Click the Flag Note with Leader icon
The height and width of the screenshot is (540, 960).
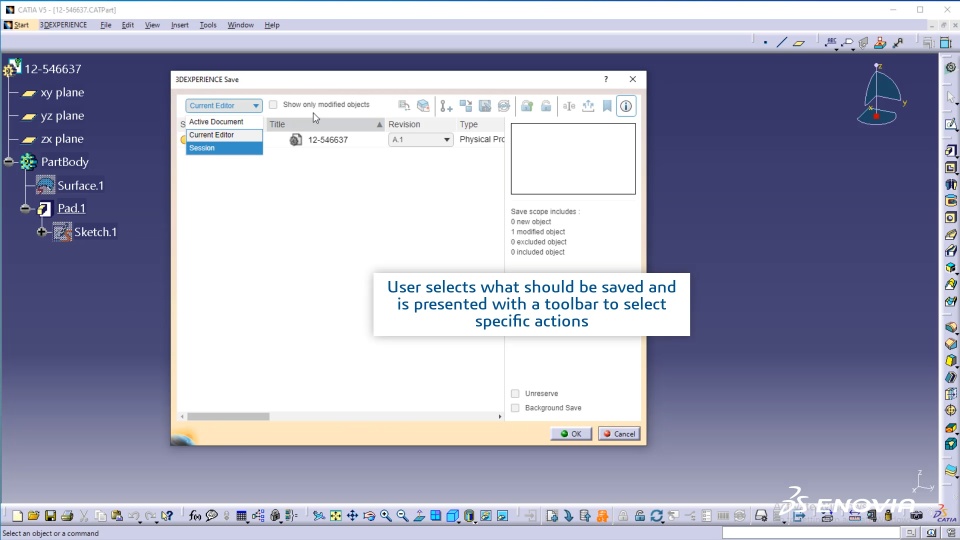pyautogui.click(x=848, y=43)
